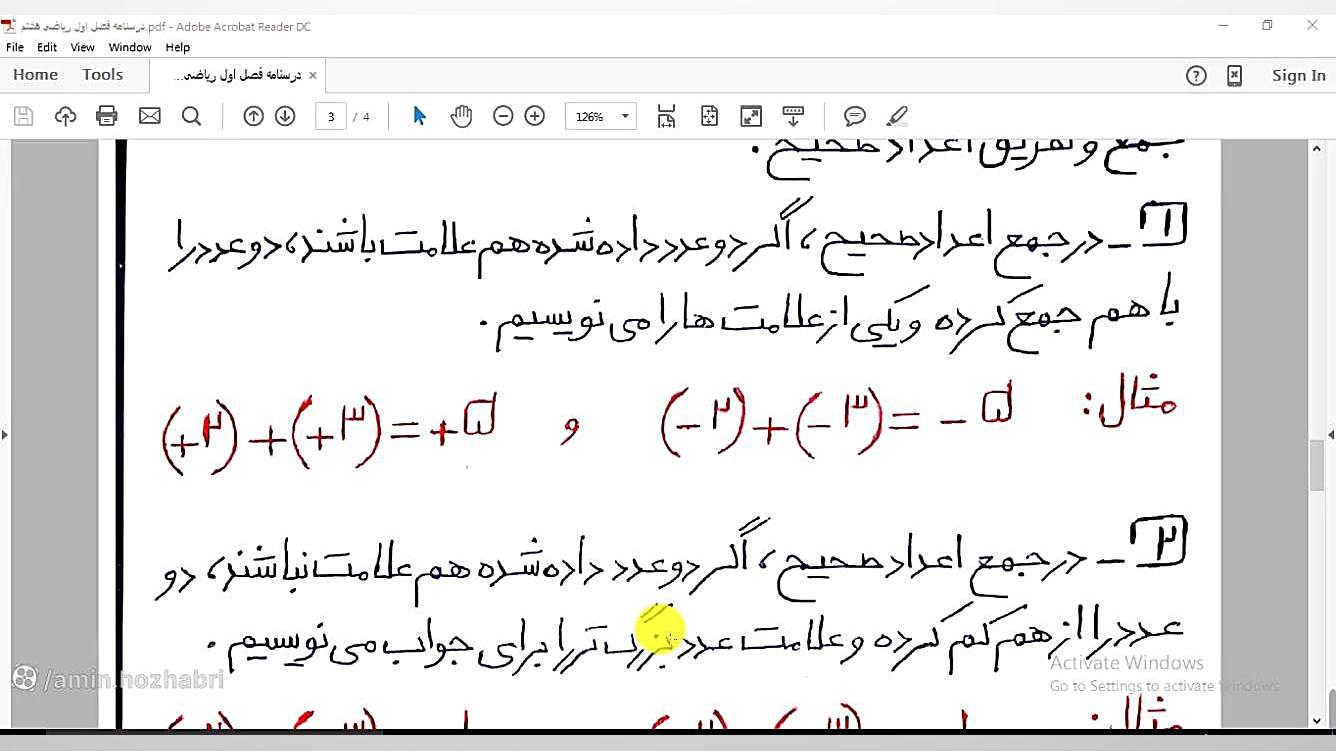Click the fit-width scrolling mode icon
This screenshot has width=1336, height=751.
(667, 116)
